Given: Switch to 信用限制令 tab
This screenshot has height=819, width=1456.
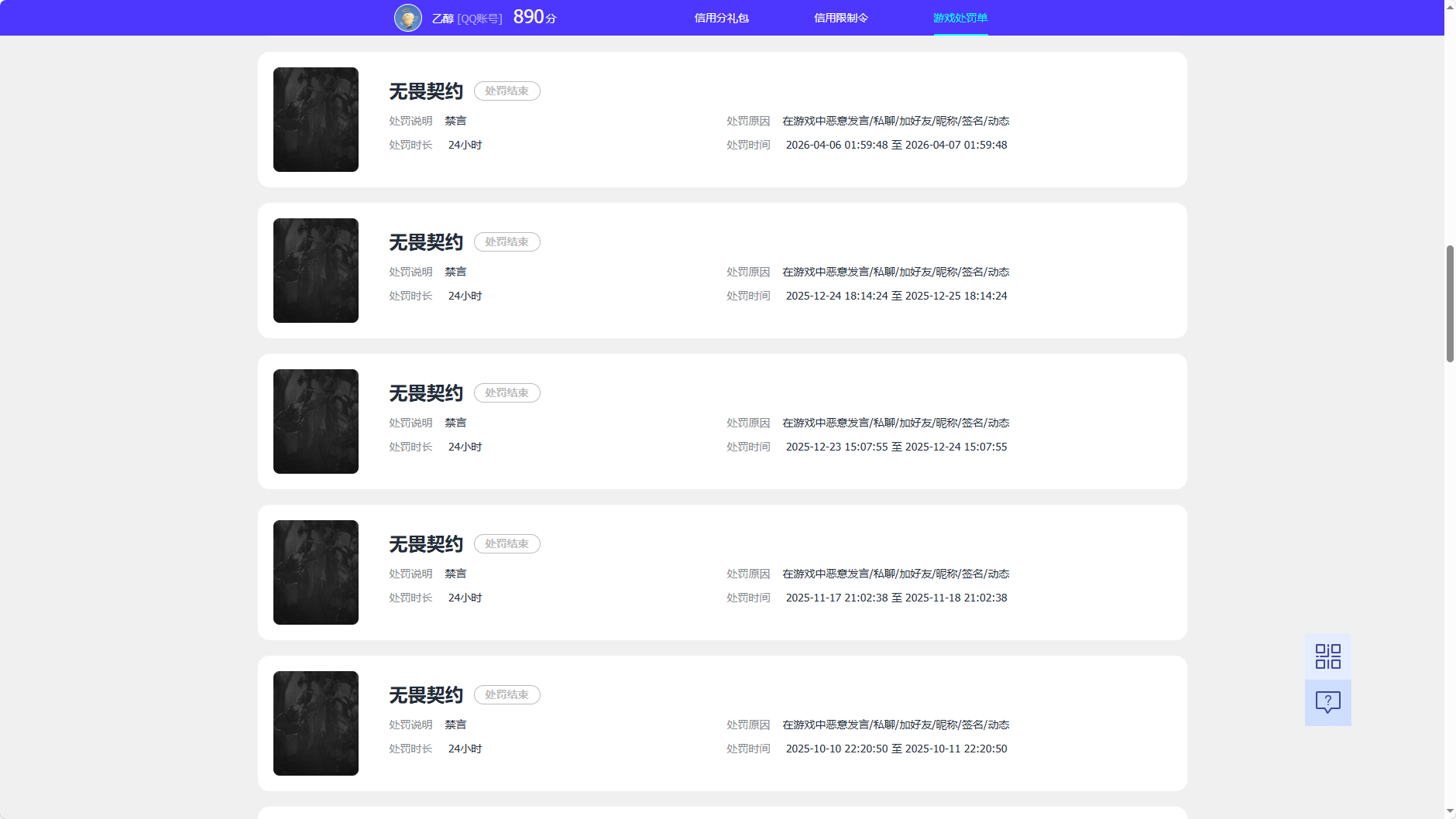Looking at the screenshot, I should 841,18.
